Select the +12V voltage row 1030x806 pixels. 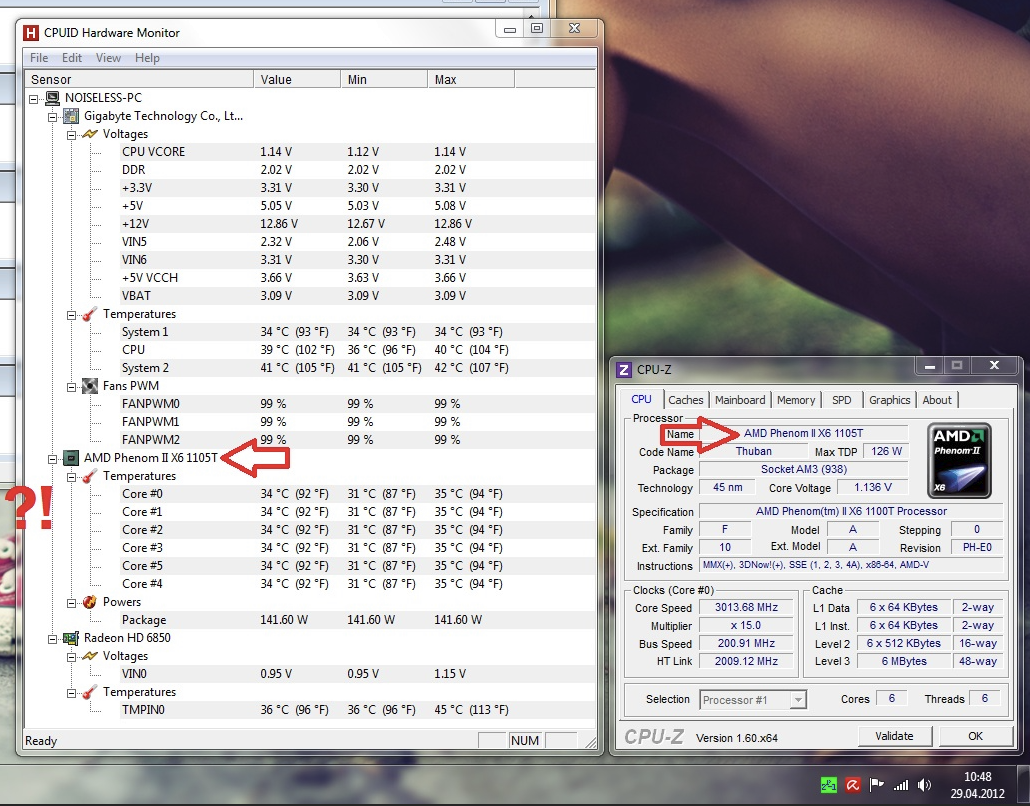click(357, 224)
